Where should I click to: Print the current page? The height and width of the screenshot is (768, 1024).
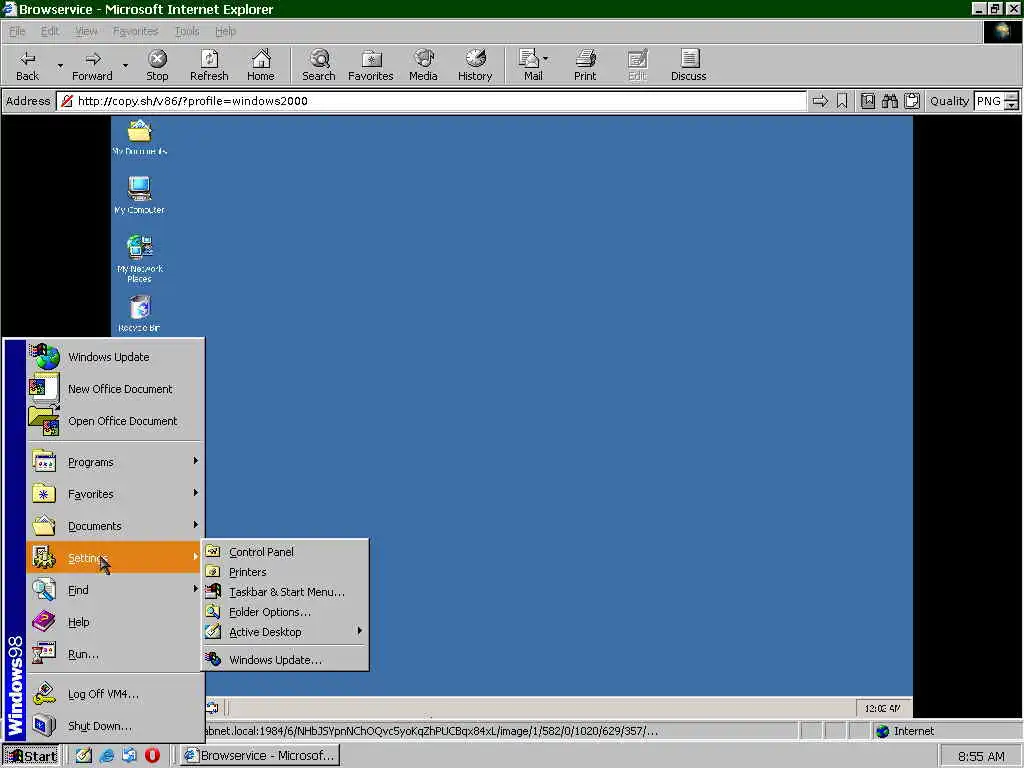(x=585, y=65)
